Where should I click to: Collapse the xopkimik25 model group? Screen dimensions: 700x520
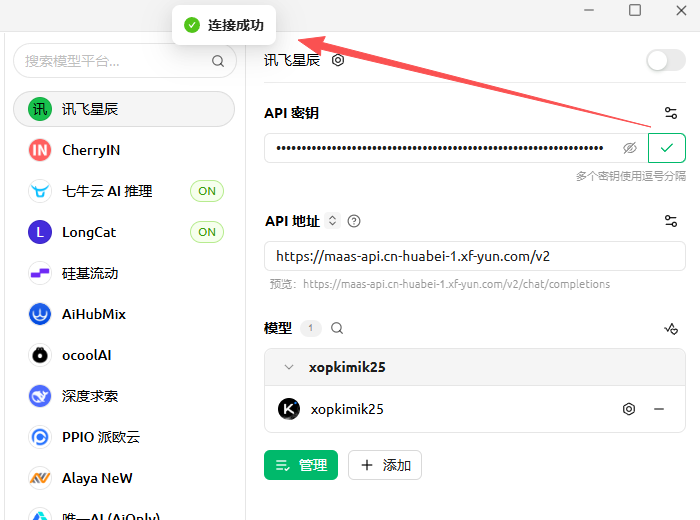(289, 367)
